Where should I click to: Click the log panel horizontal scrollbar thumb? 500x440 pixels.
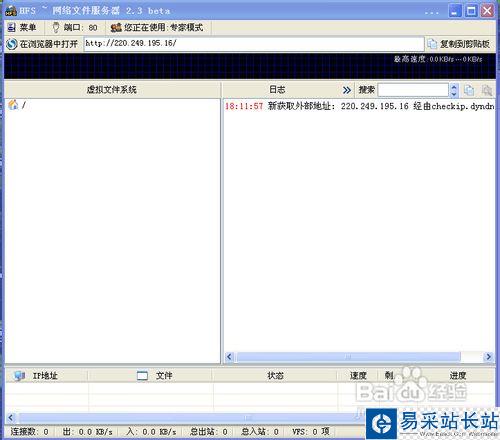[x=348, y=357]
